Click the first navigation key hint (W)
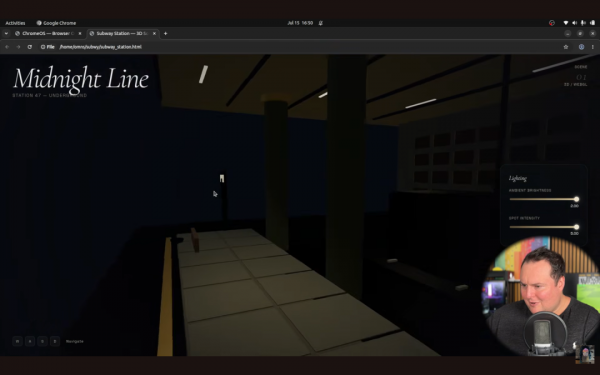Image resolution: width=600 pixels, height=375 pixels. coord(17,341)
